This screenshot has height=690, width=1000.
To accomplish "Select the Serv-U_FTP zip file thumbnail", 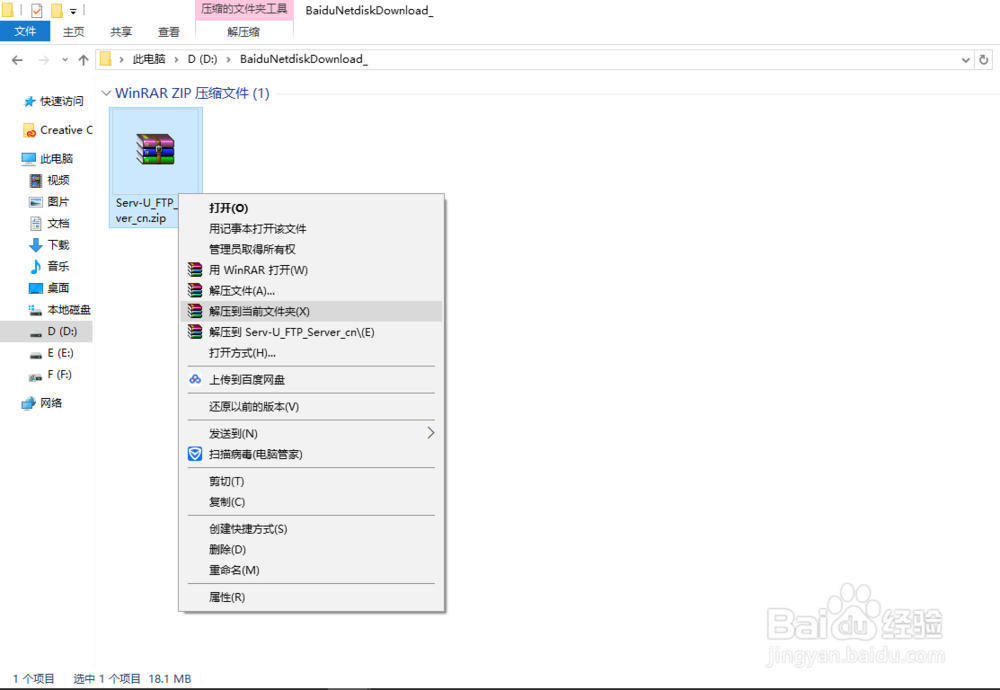I will 155,150.
